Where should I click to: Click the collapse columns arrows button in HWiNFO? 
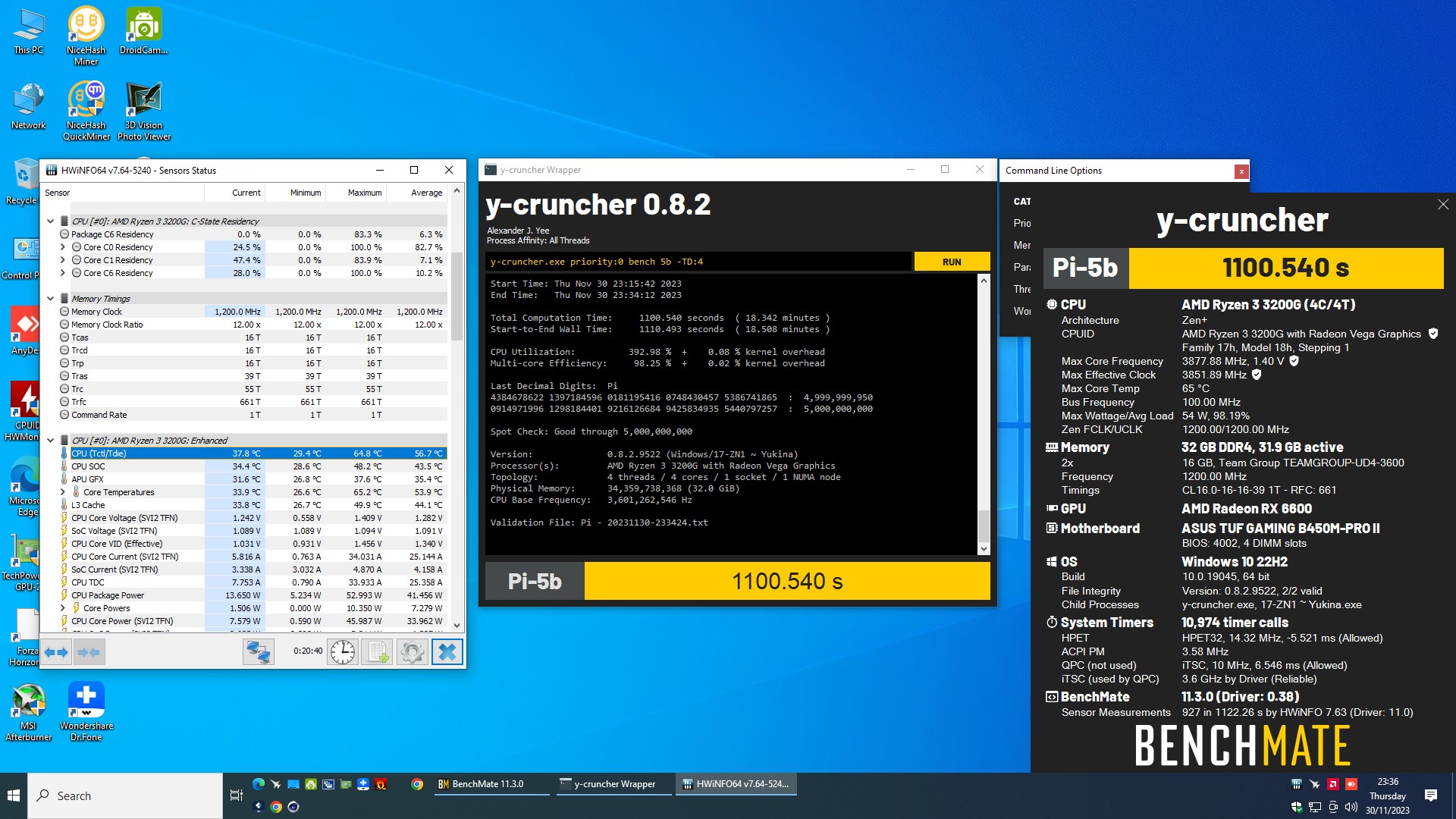point(89,652)
